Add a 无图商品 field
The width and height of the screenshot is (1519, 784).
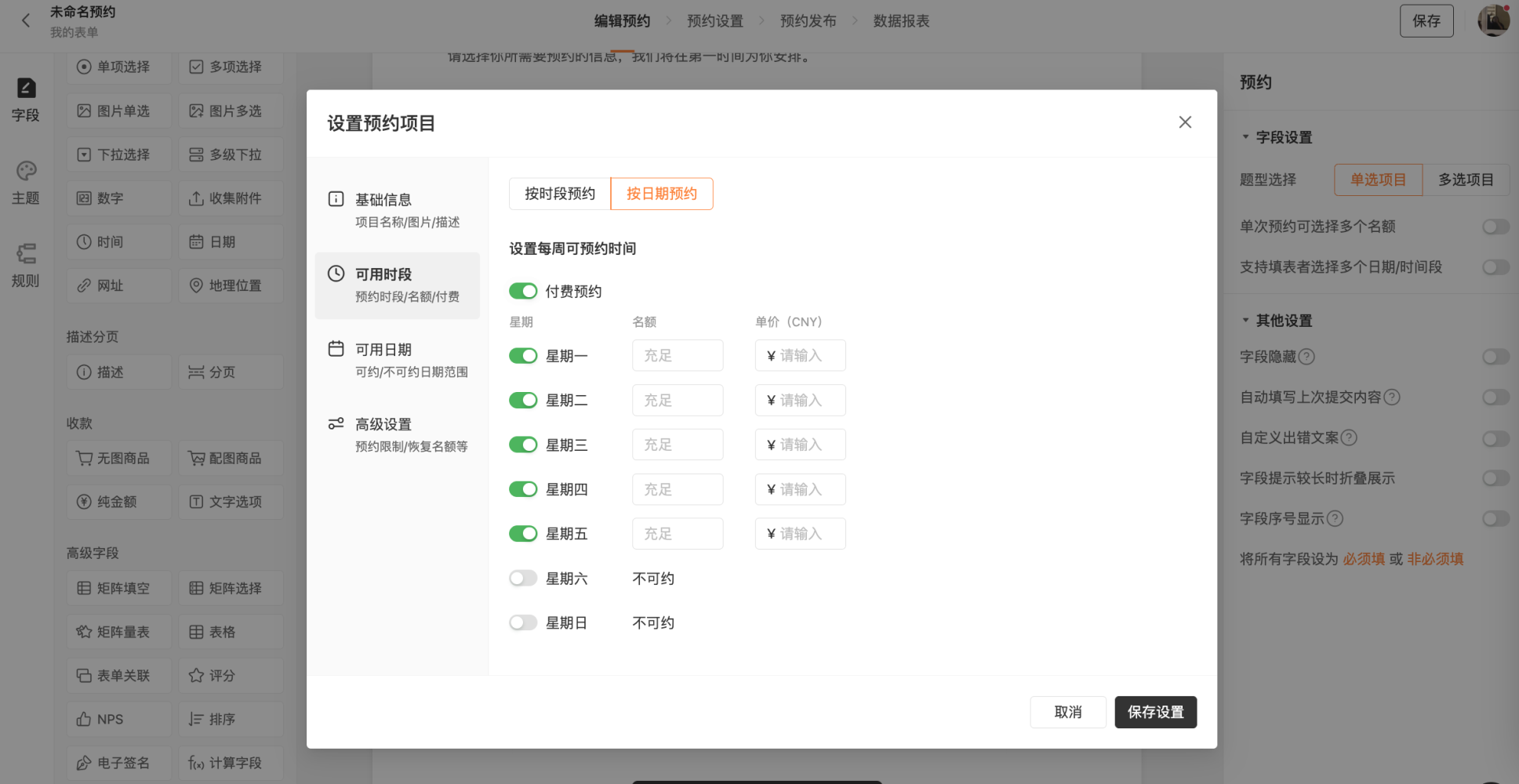[x=119, y=459]
